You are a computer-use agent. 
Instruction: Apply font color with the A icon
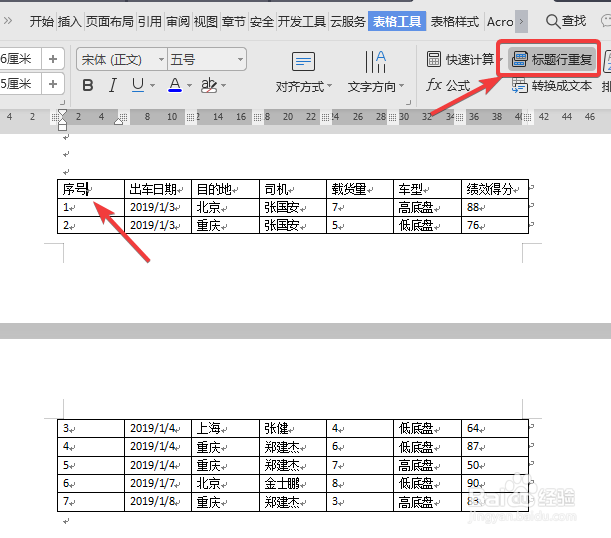pyautogui.click(x=175, y=85)
